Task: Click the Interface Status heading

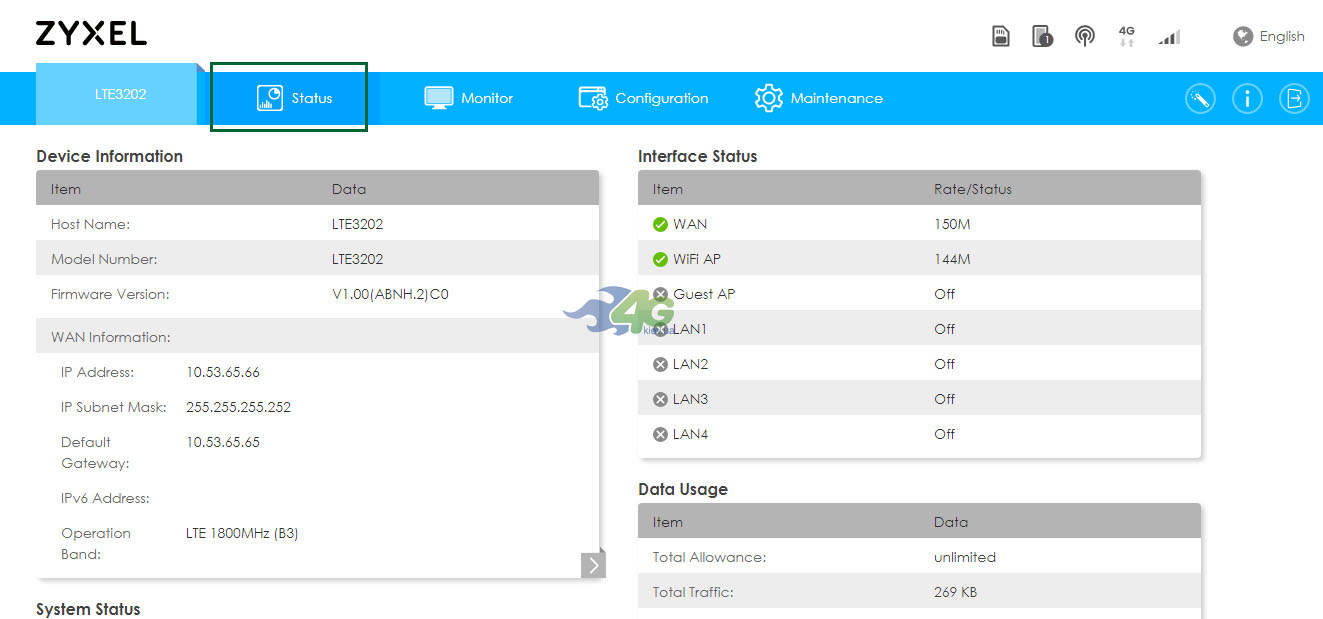Action: [698, 156]
